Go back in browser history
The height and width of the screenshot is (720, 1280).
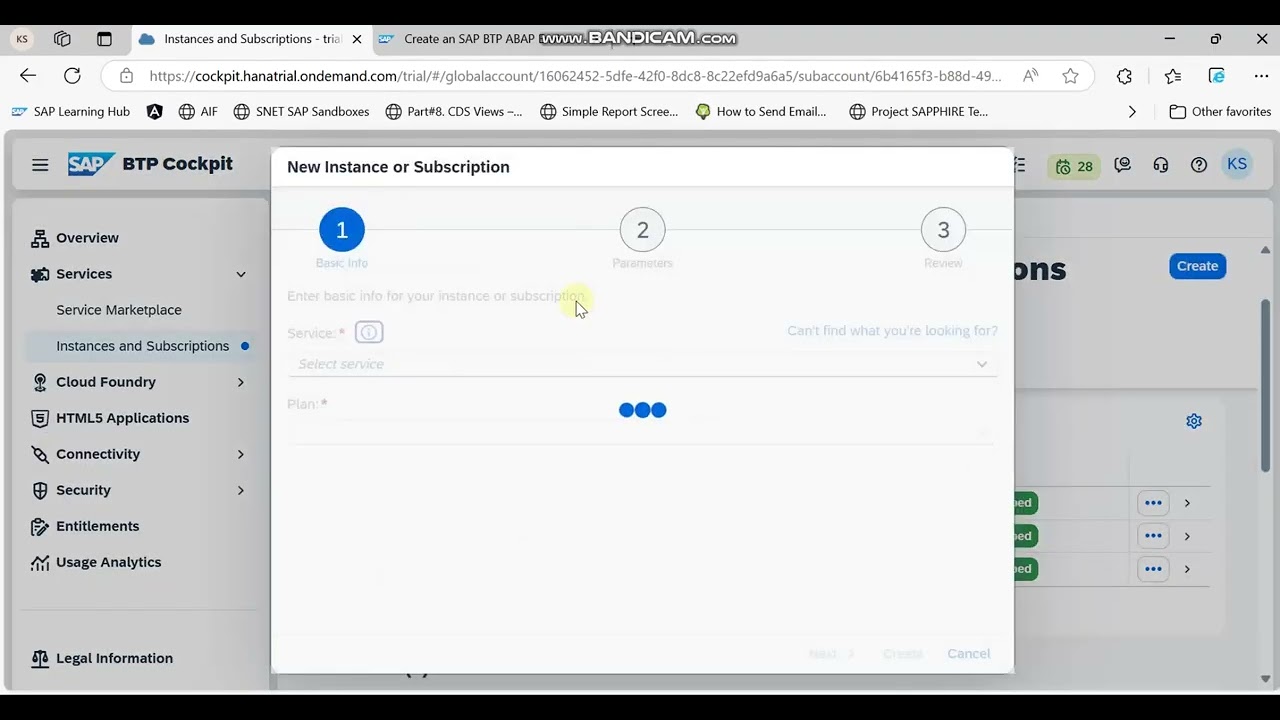pos(28,76)
